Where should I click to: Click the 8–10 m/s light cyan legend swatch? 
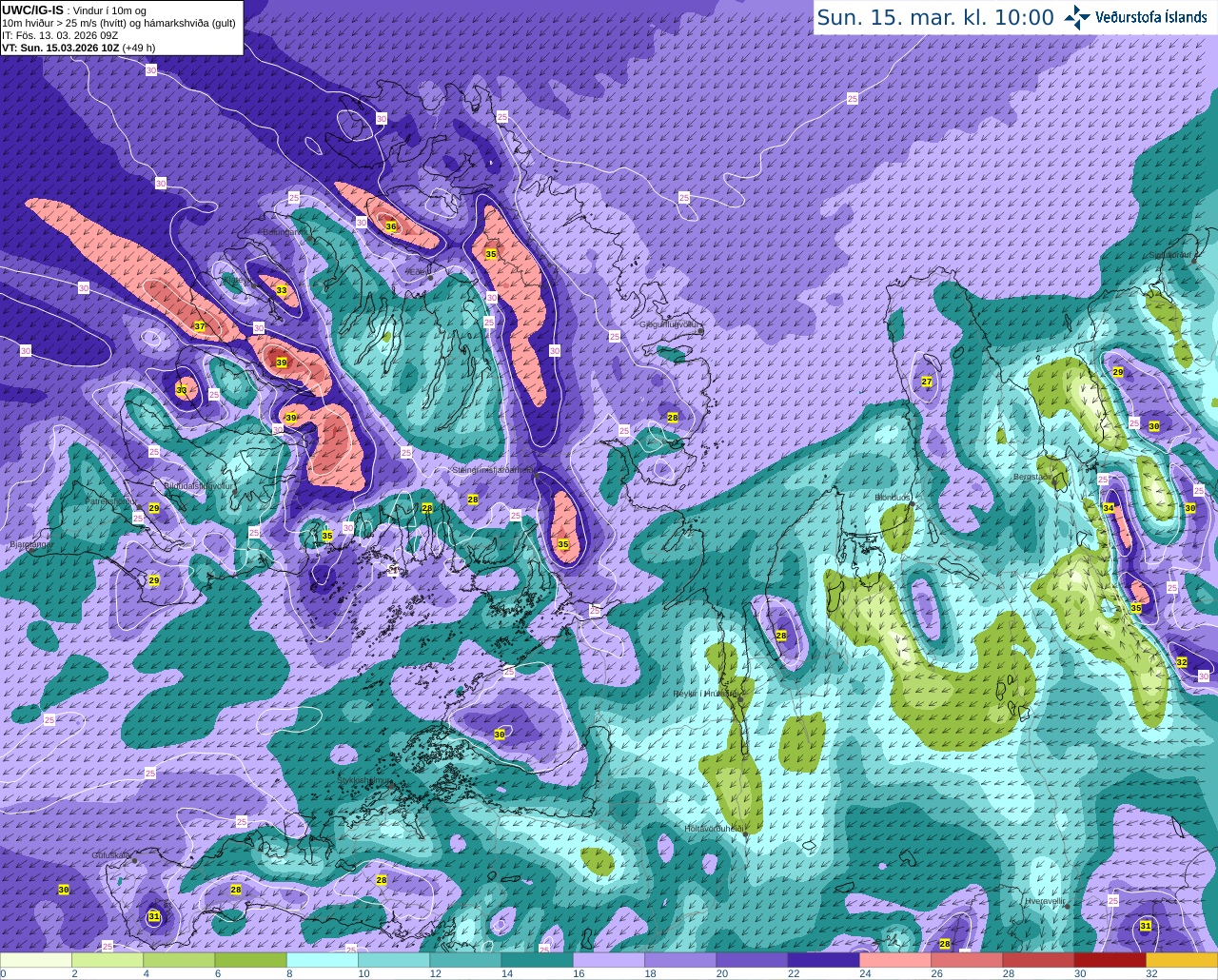click(x=323, y=960)
